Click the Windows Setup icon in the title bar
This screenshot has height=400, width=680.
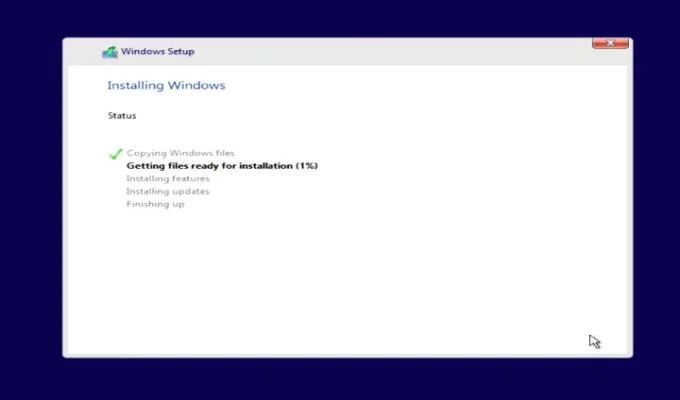(110, 52)
